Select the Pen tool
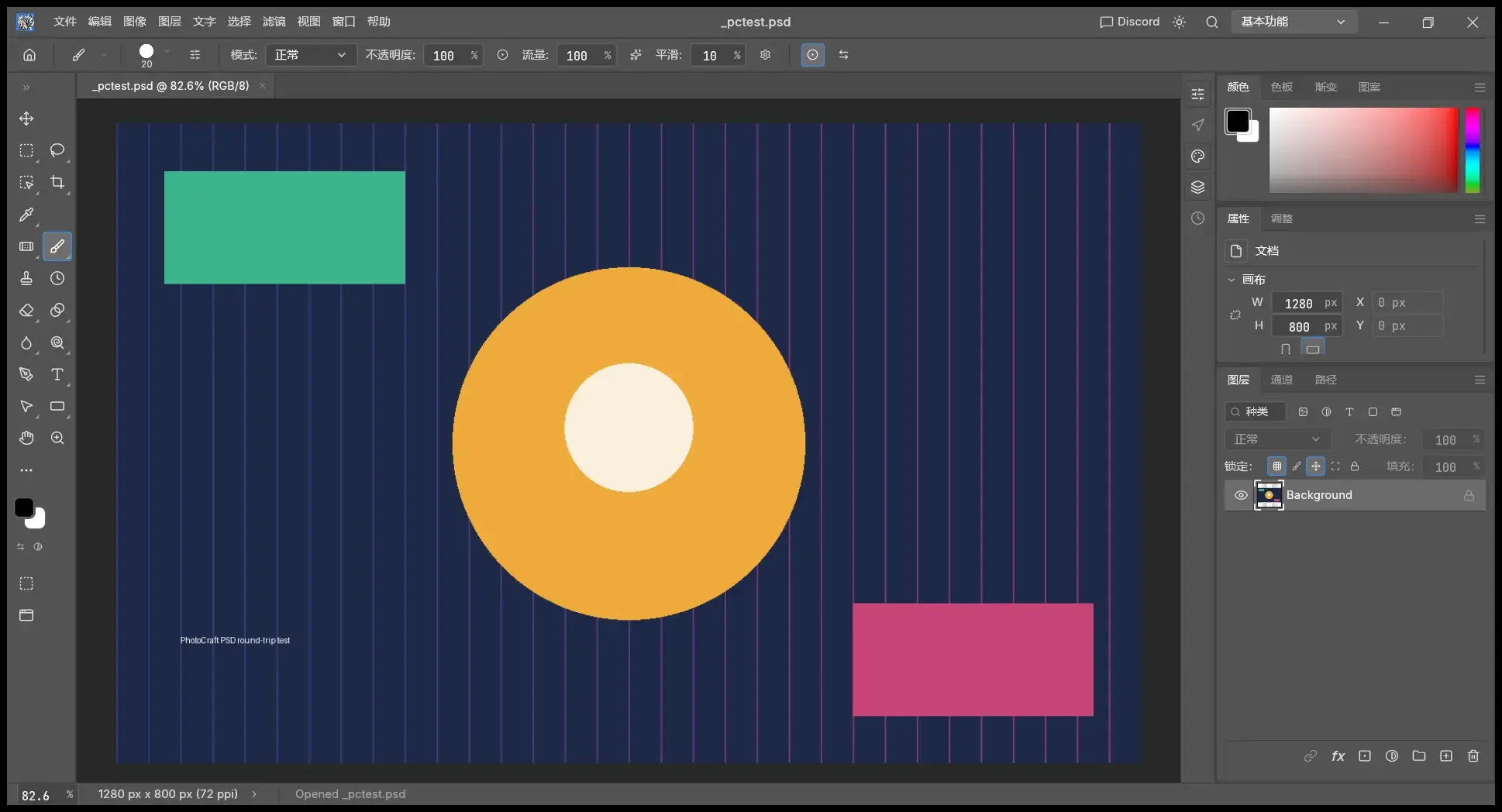1502x812 pixels. point(26,374)
